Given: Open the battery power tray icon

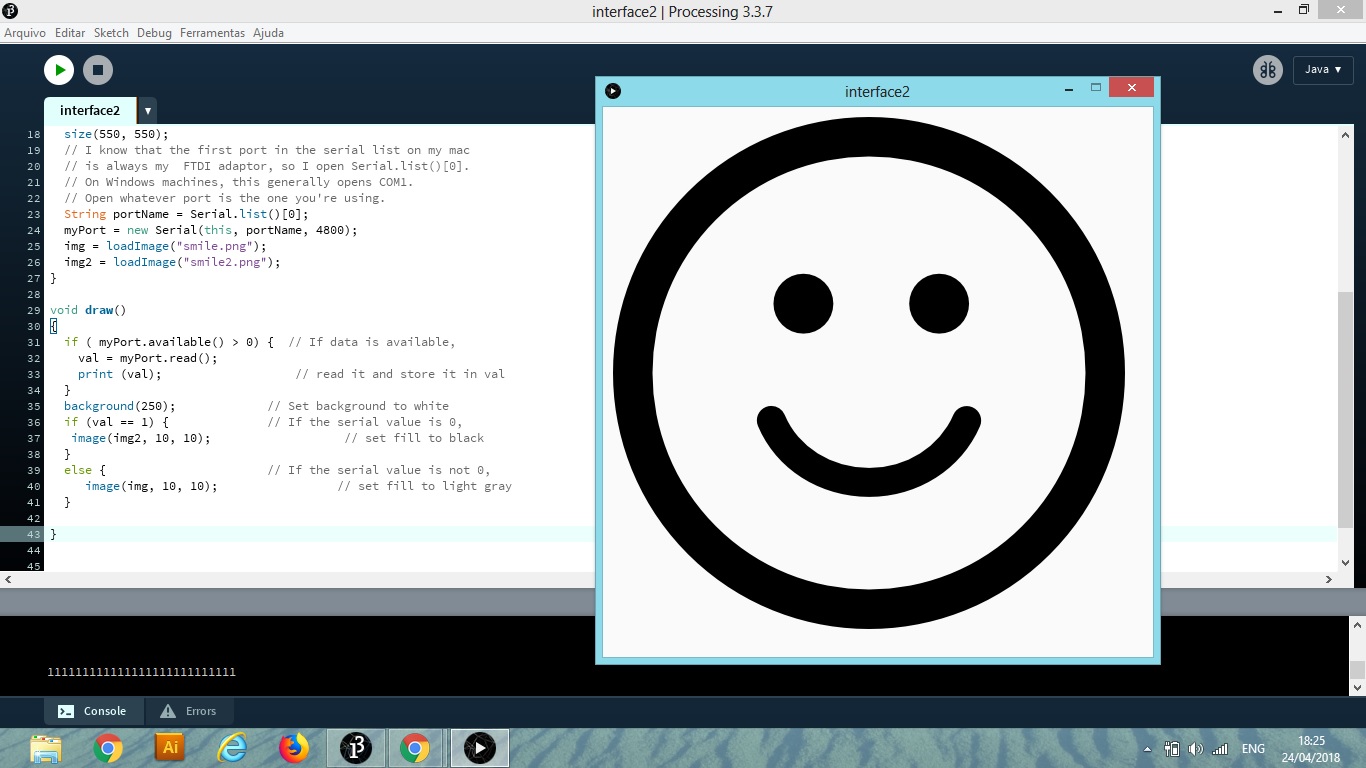Looking at the screenshot, I should pyautogui.click(x=1172, y=748).
